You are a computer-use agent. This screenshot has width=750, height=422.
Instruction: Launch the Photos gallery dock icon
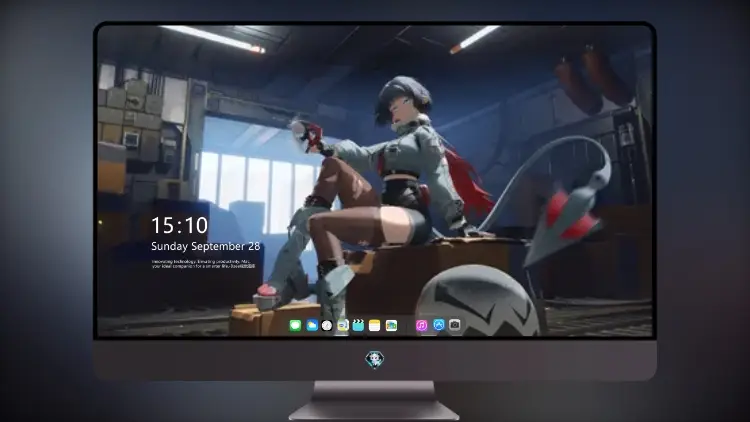391,325
